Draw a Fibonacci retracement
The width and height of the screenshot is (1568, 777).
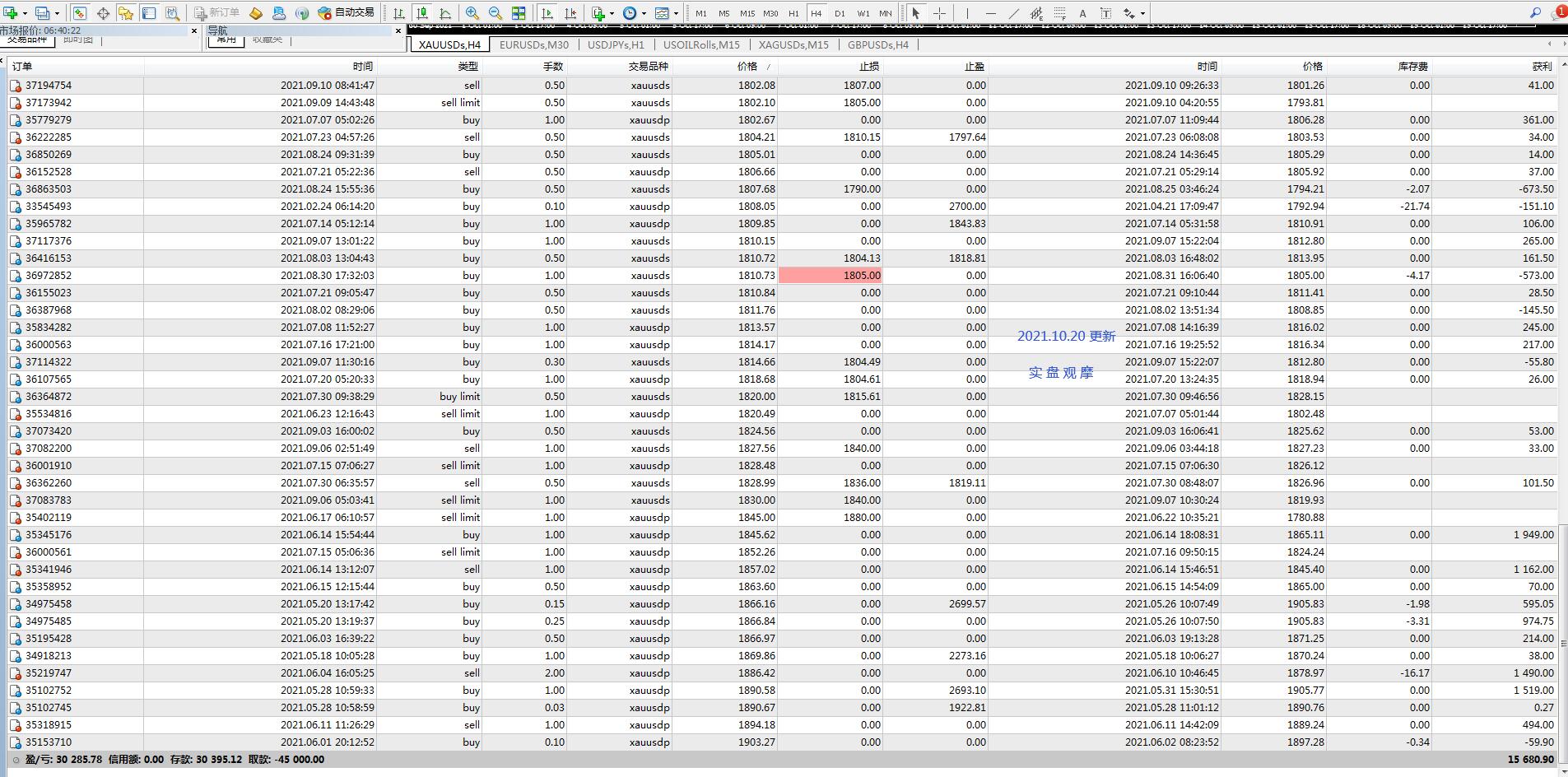point(1059,13)
